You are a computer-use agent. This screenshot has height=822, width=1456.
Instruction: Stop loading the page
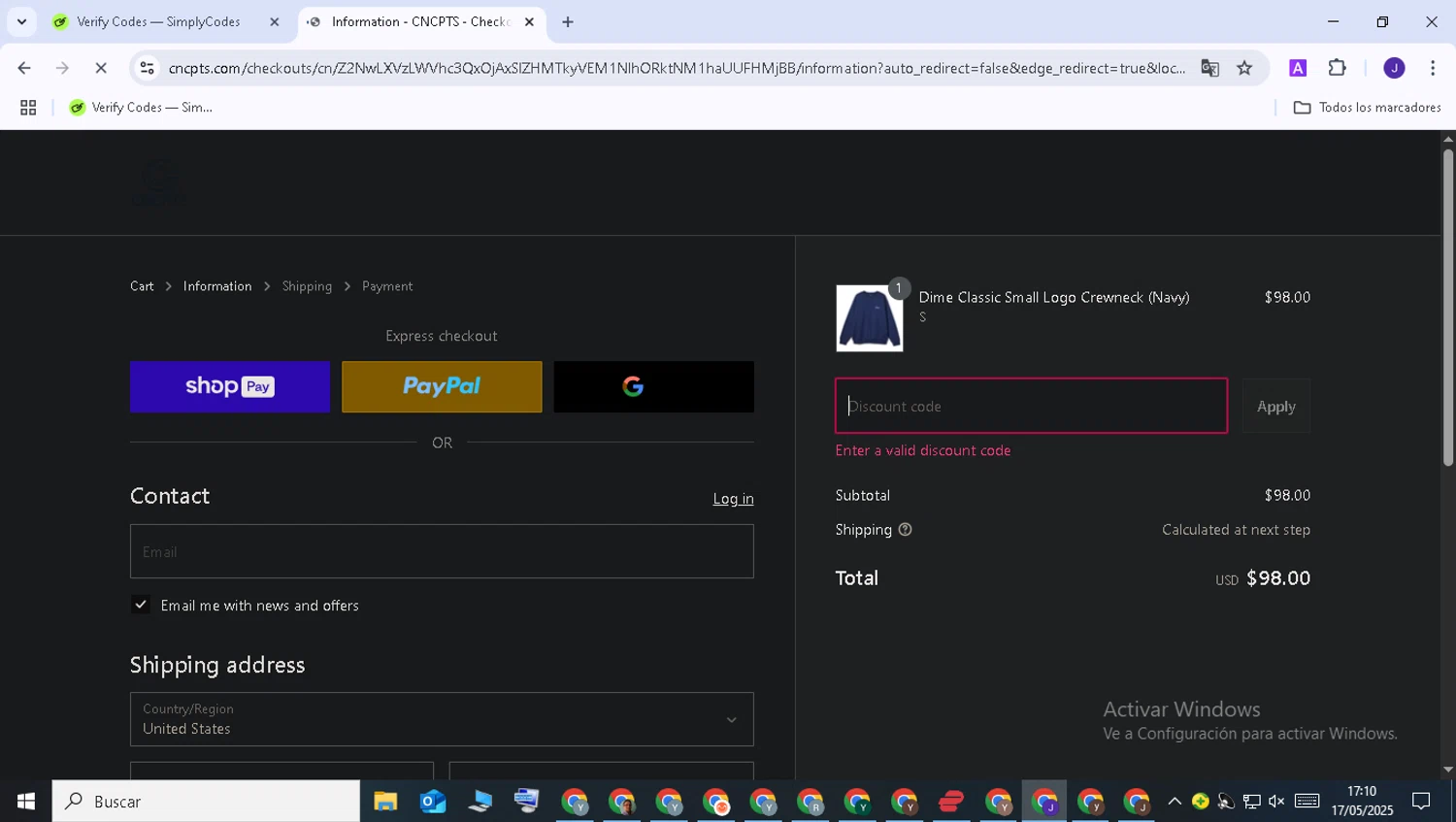coord(101,68)
